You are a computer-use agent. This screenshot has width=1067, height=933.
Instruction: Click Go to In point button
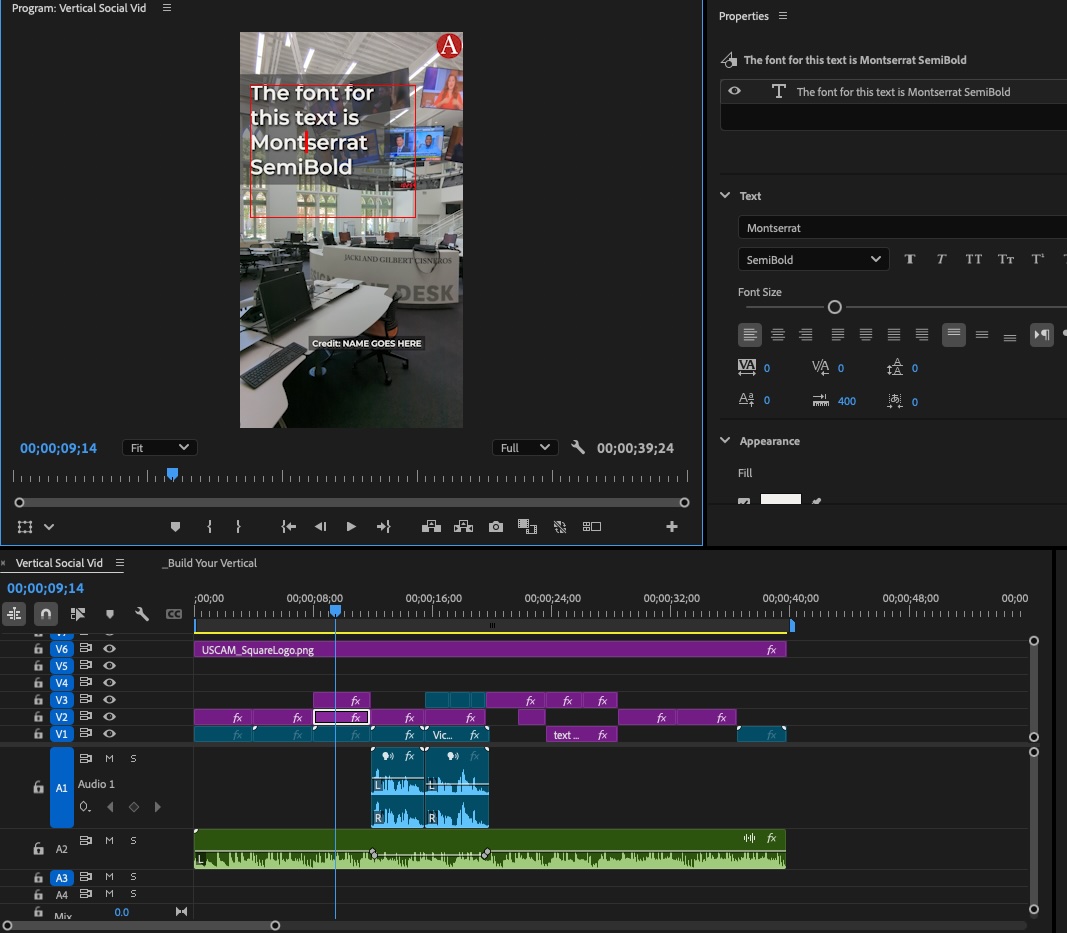[x=289, y=527]
